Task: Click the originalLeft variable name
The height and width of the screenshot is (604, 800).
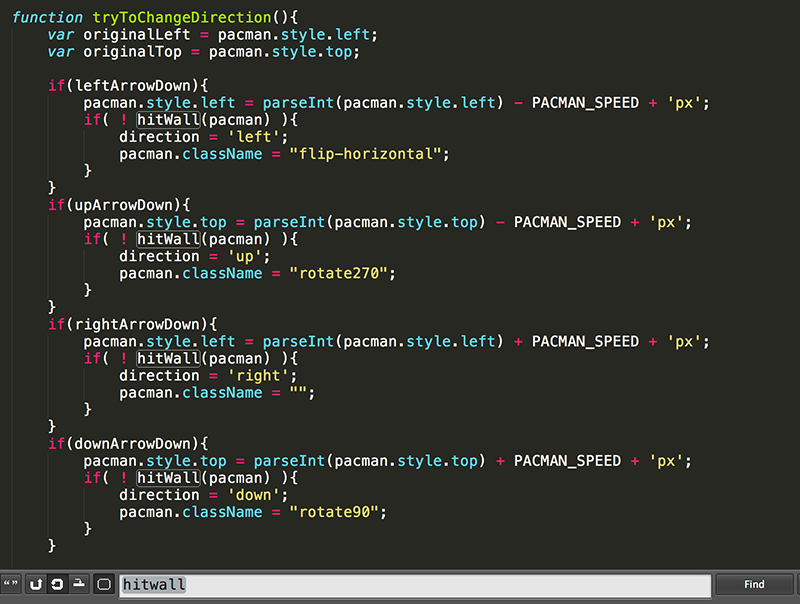Action: pos(137,35)
